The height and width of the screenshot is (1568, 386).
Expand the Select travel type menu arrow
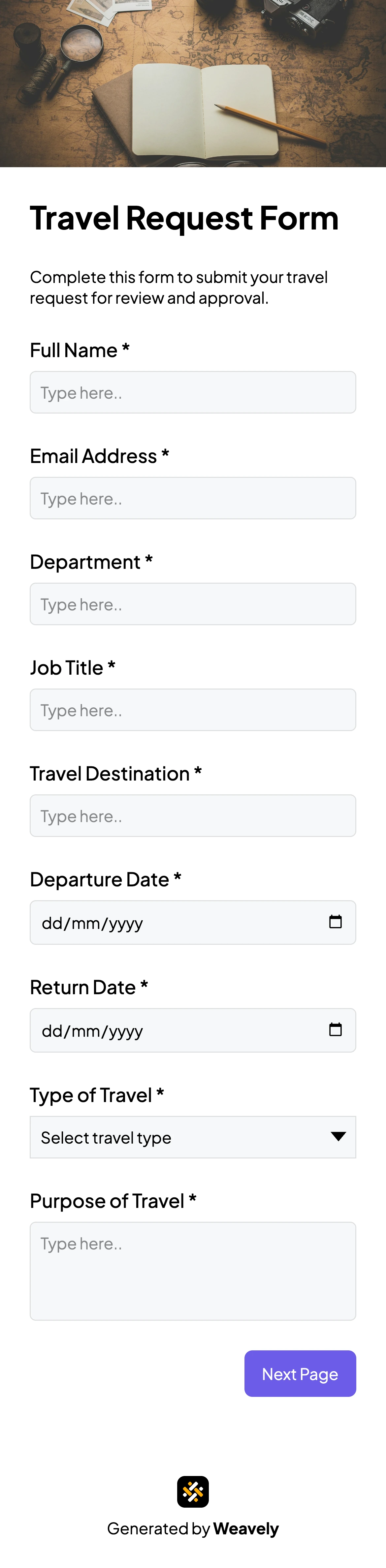(x=338, y=1137)
